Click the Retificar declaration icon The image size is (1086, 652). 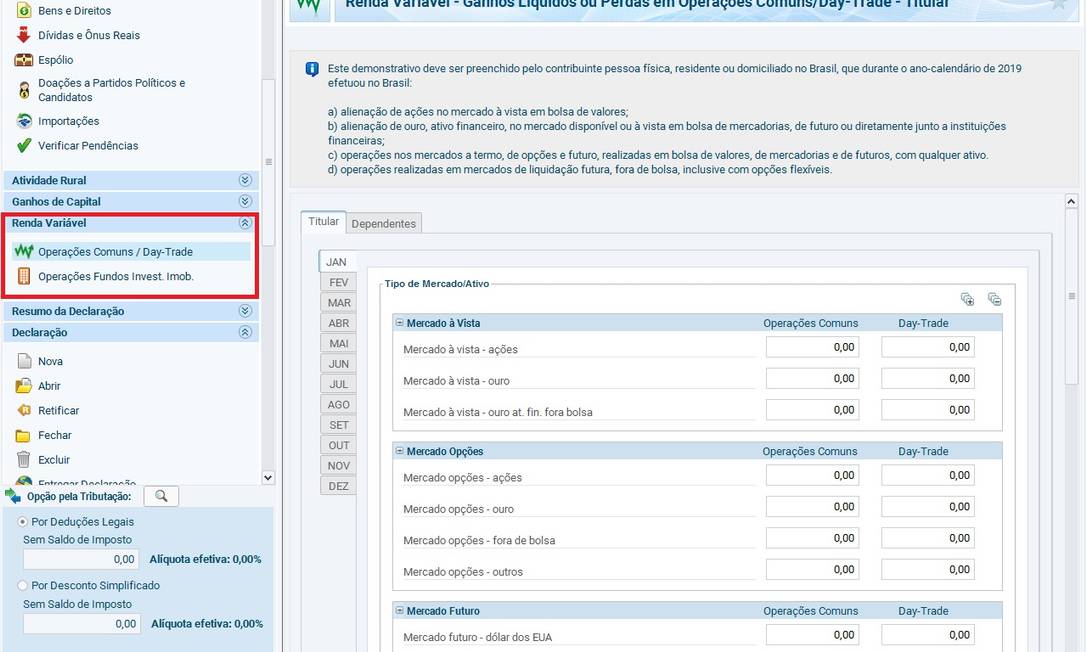click(x=24, y=410)
